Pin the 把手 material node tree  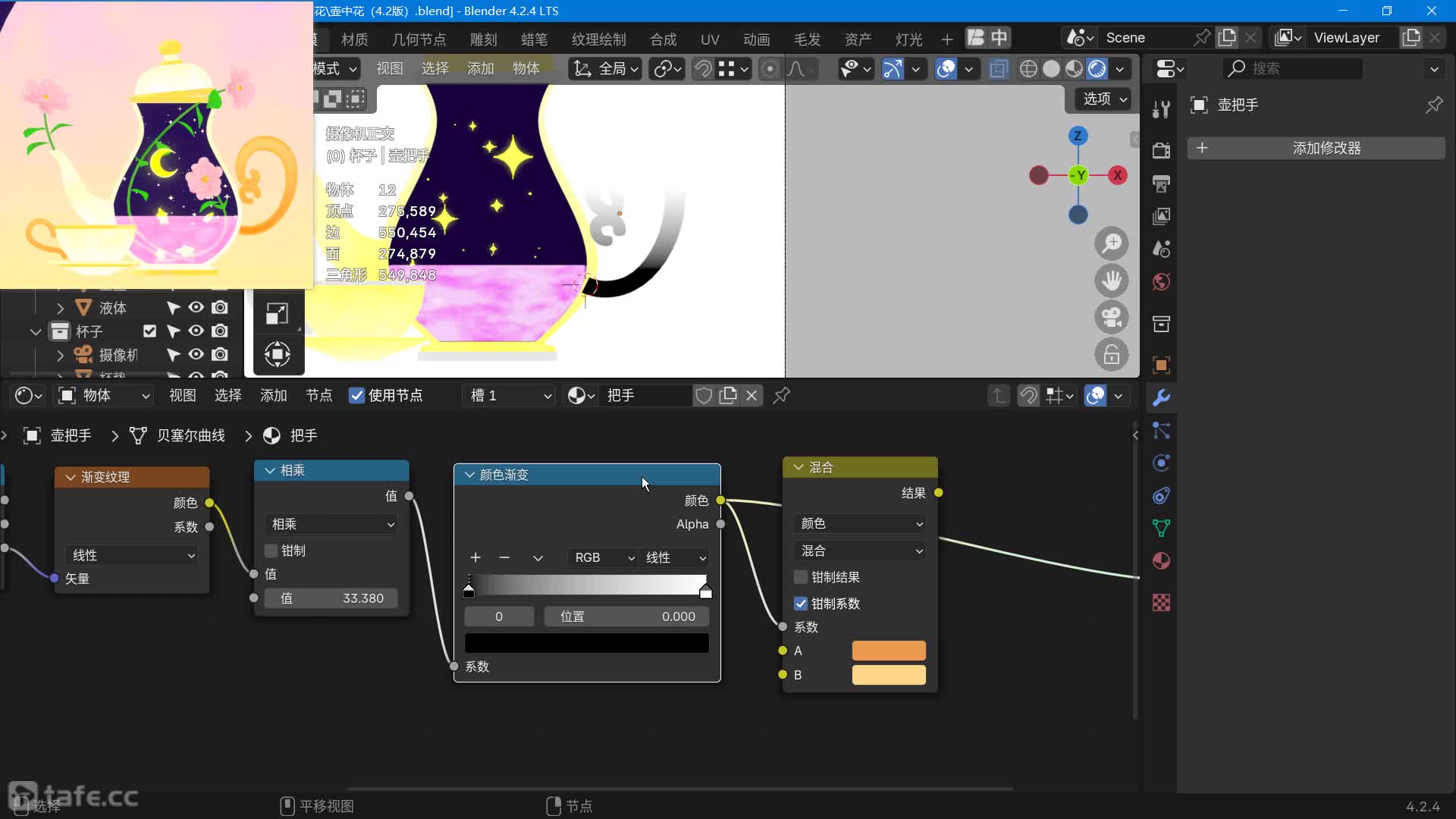pos(781,395)
